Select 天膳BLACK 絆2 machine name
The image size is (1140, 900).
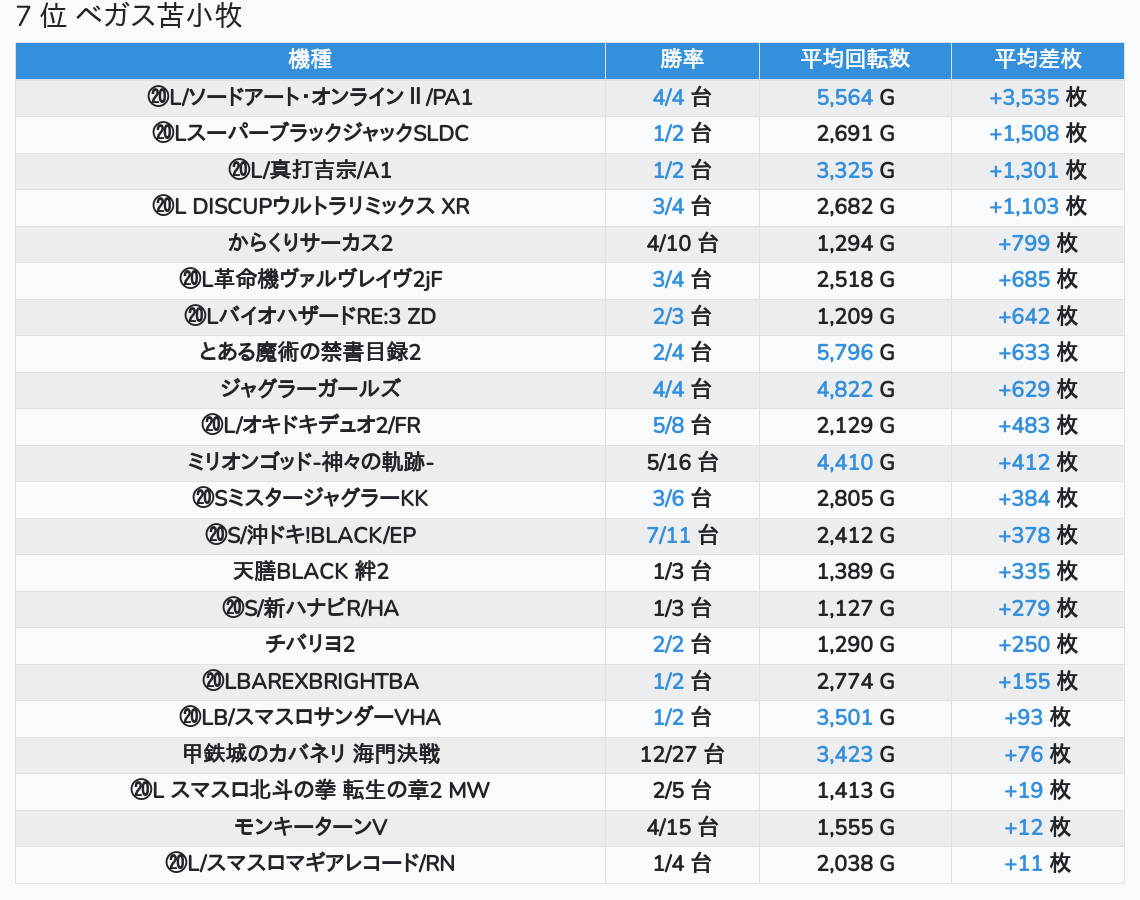point(310,571)
